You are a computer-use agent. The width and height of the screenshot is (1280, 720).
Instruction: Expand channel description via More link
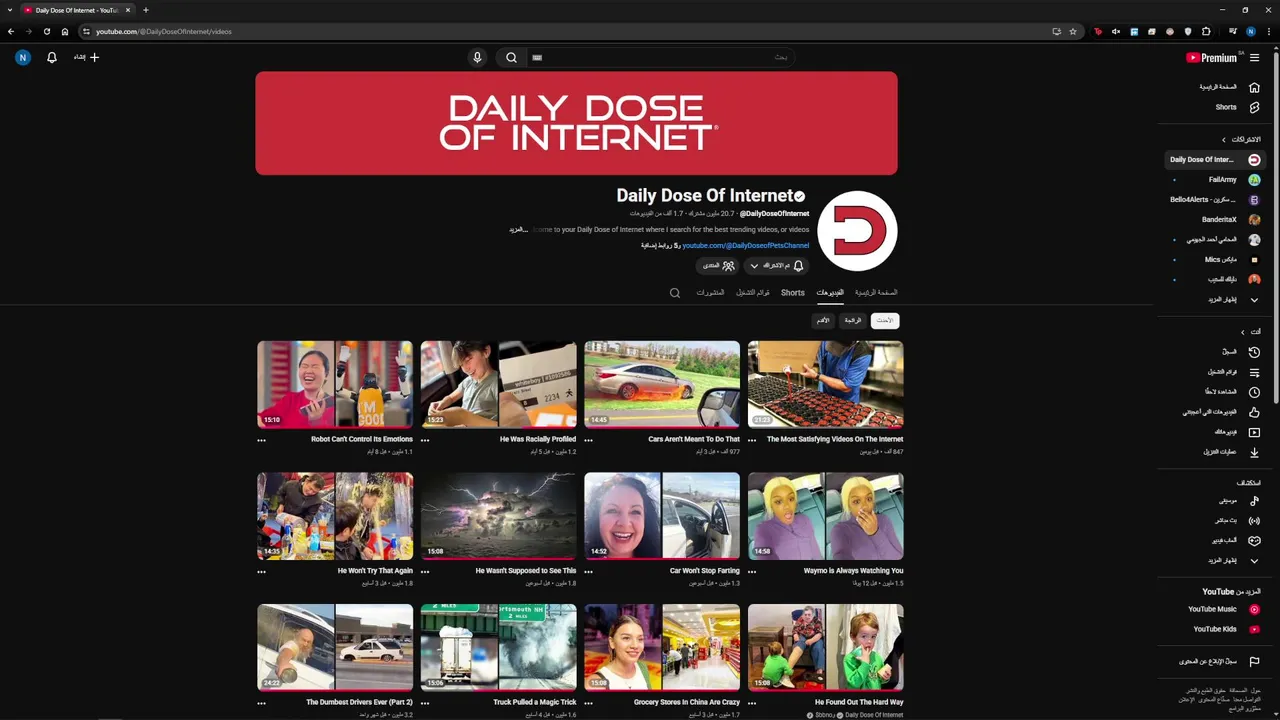(518, 230)
